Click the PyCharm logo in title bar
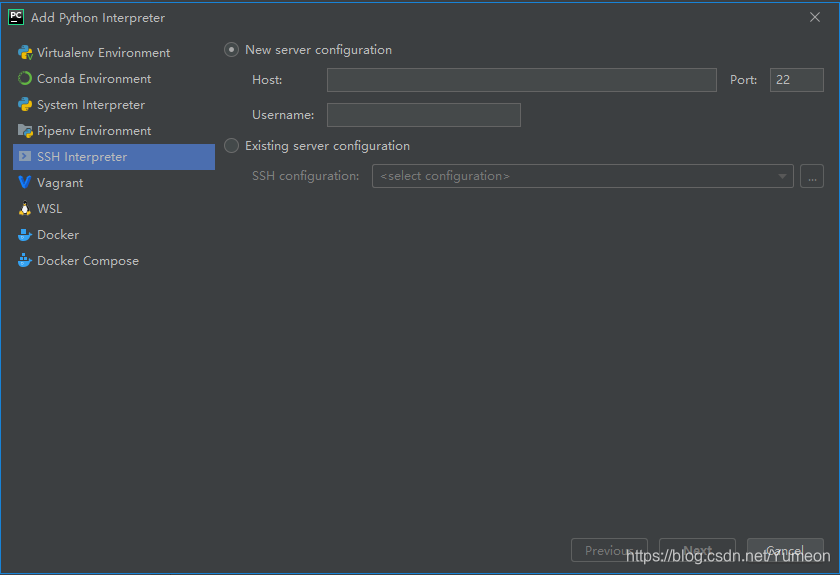This screenshot has height=575, width=840. 16,17
